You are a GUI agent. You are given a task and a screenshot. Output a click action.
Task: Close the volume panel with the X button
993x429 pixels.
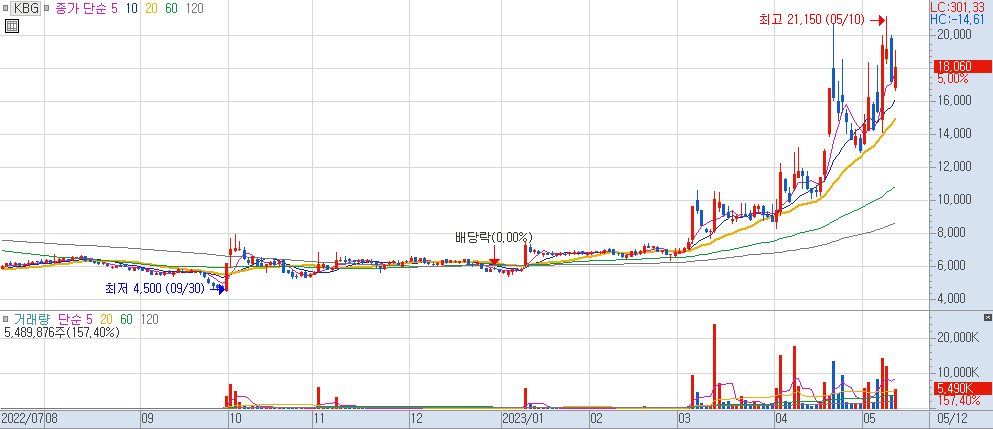pos(988,317)
